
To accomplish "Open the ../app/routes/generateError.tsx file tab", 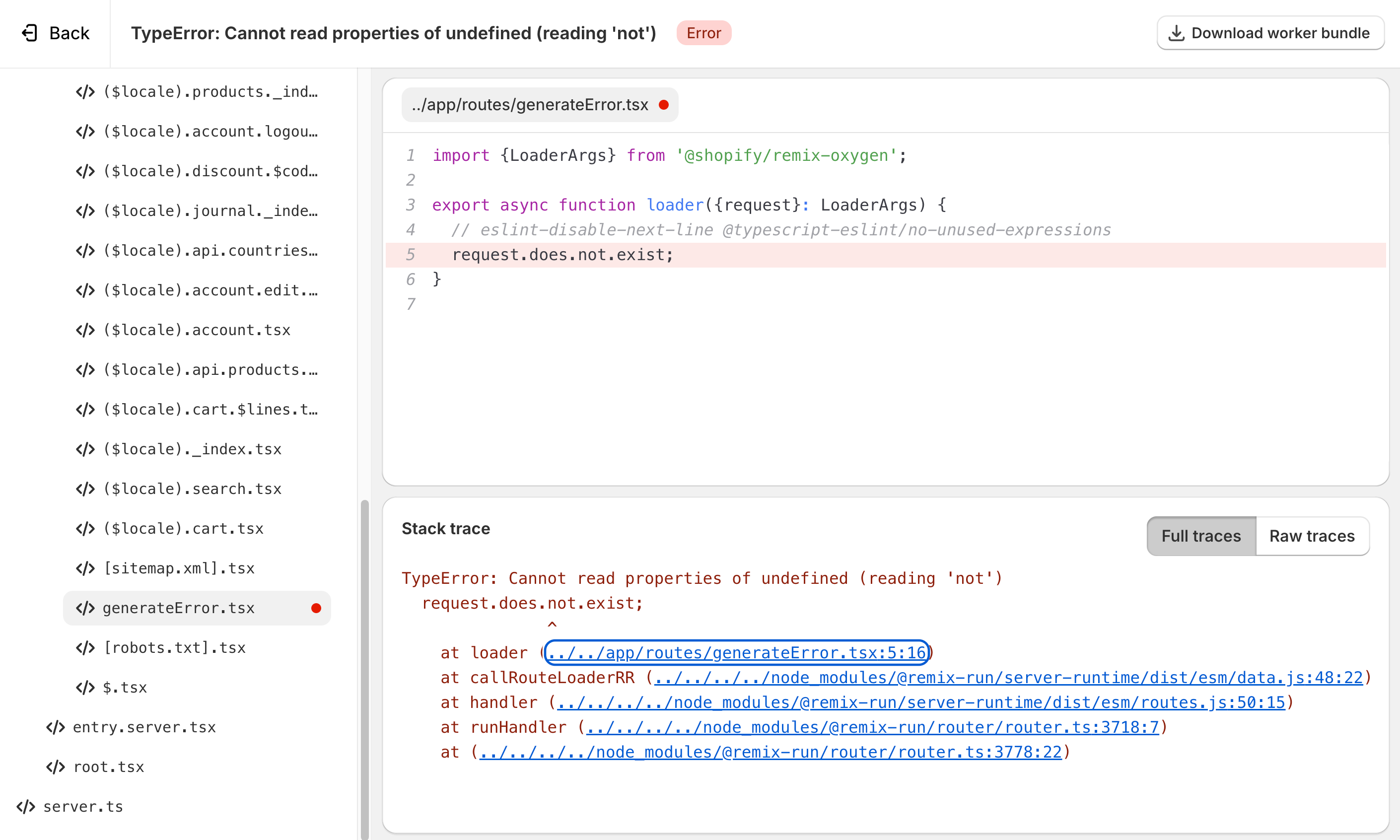I will pos(540,105).
